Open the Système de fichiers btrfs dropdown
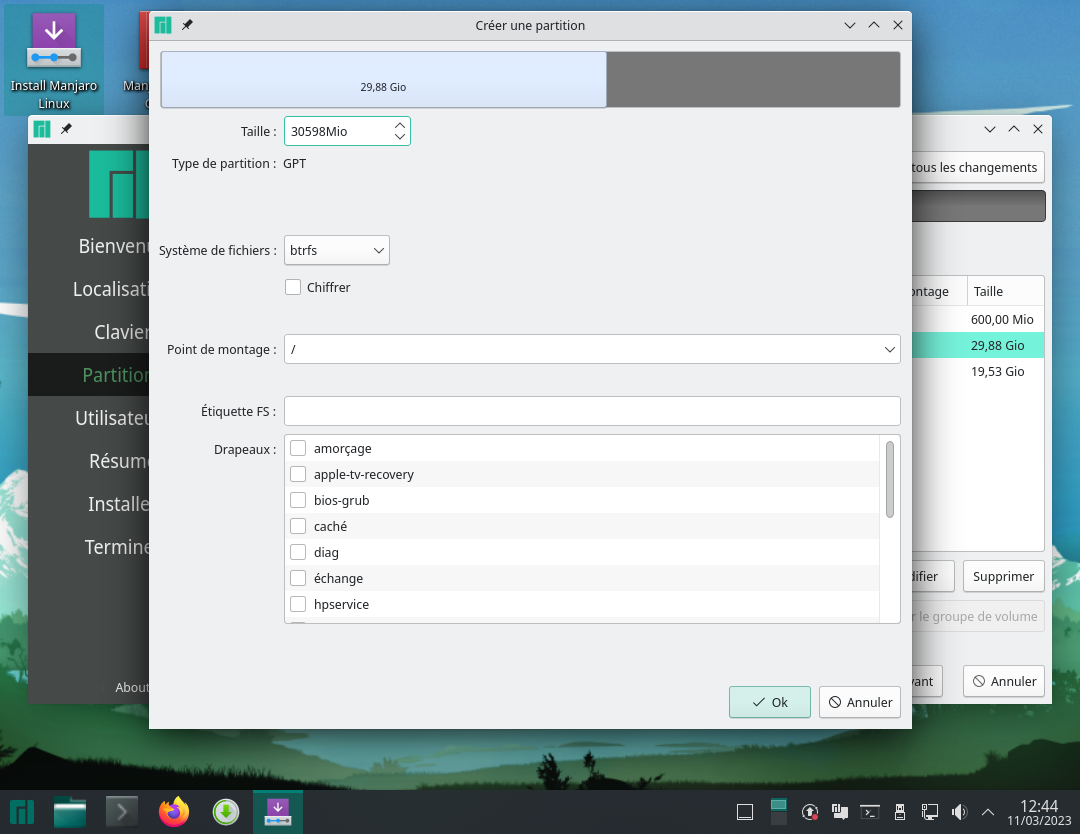 pyautogui.click(x=337, y=251)
